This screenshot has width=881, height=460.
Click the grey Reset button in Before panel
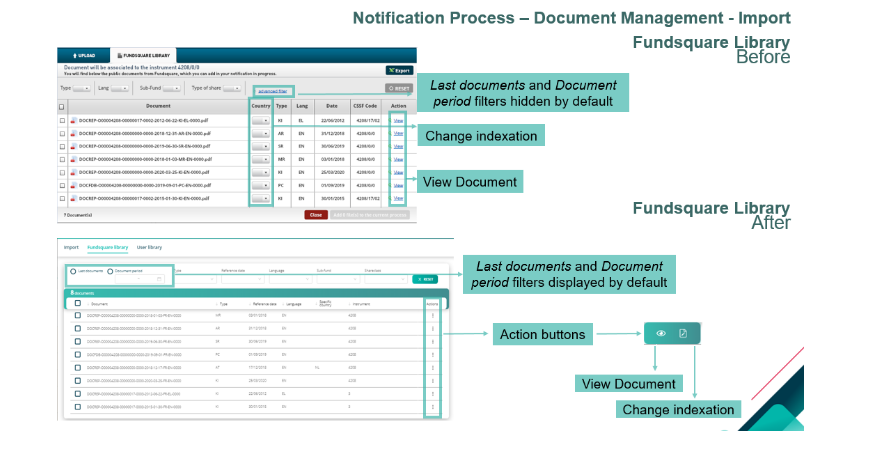pyautogui.click(x=399, y=88)
